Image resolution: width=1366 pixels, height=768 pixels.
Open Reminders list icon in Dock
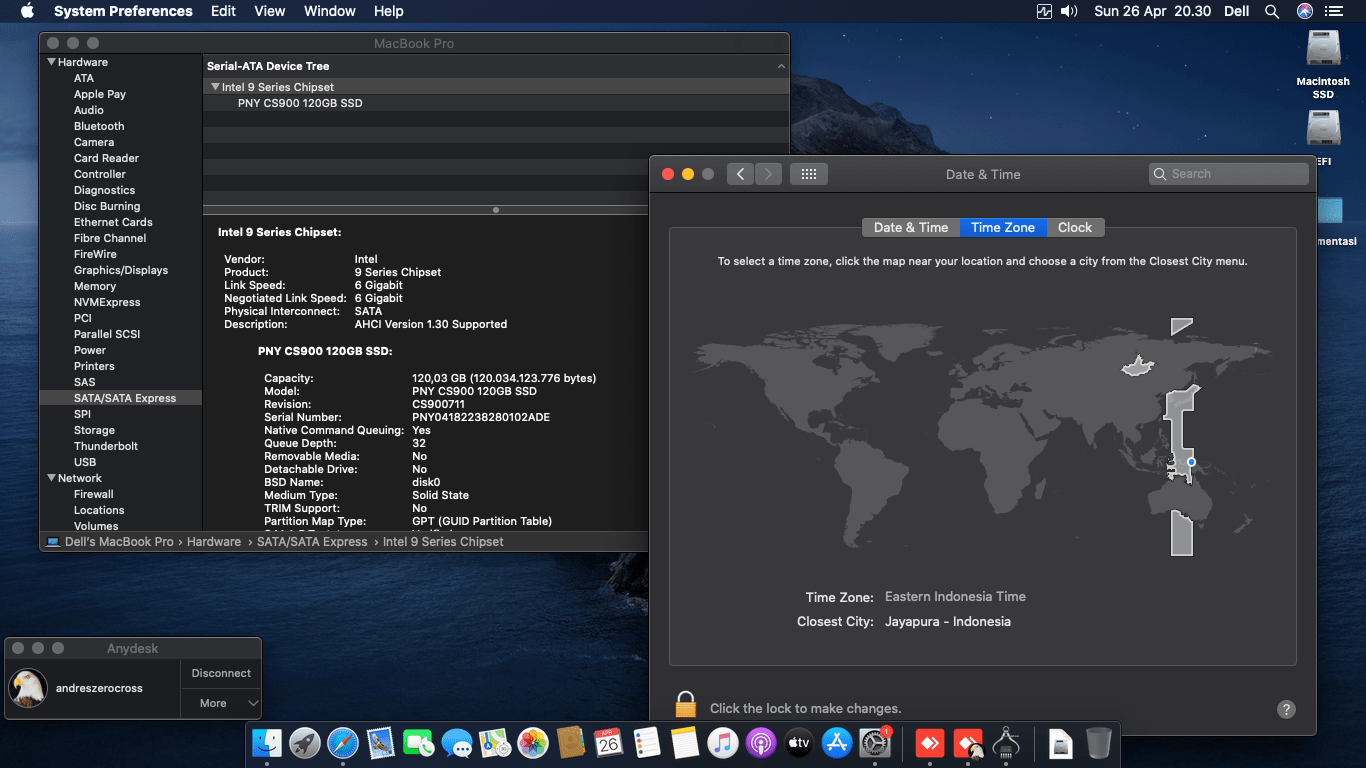pyautogui.click(x=647, y=743)
